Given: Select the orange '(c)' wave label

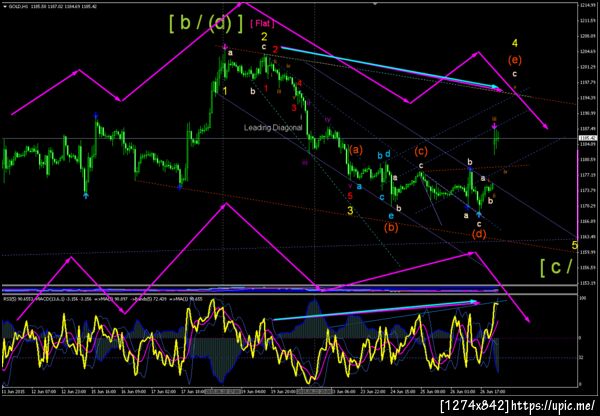Looking at the screenshot, I should coord(420,152).
